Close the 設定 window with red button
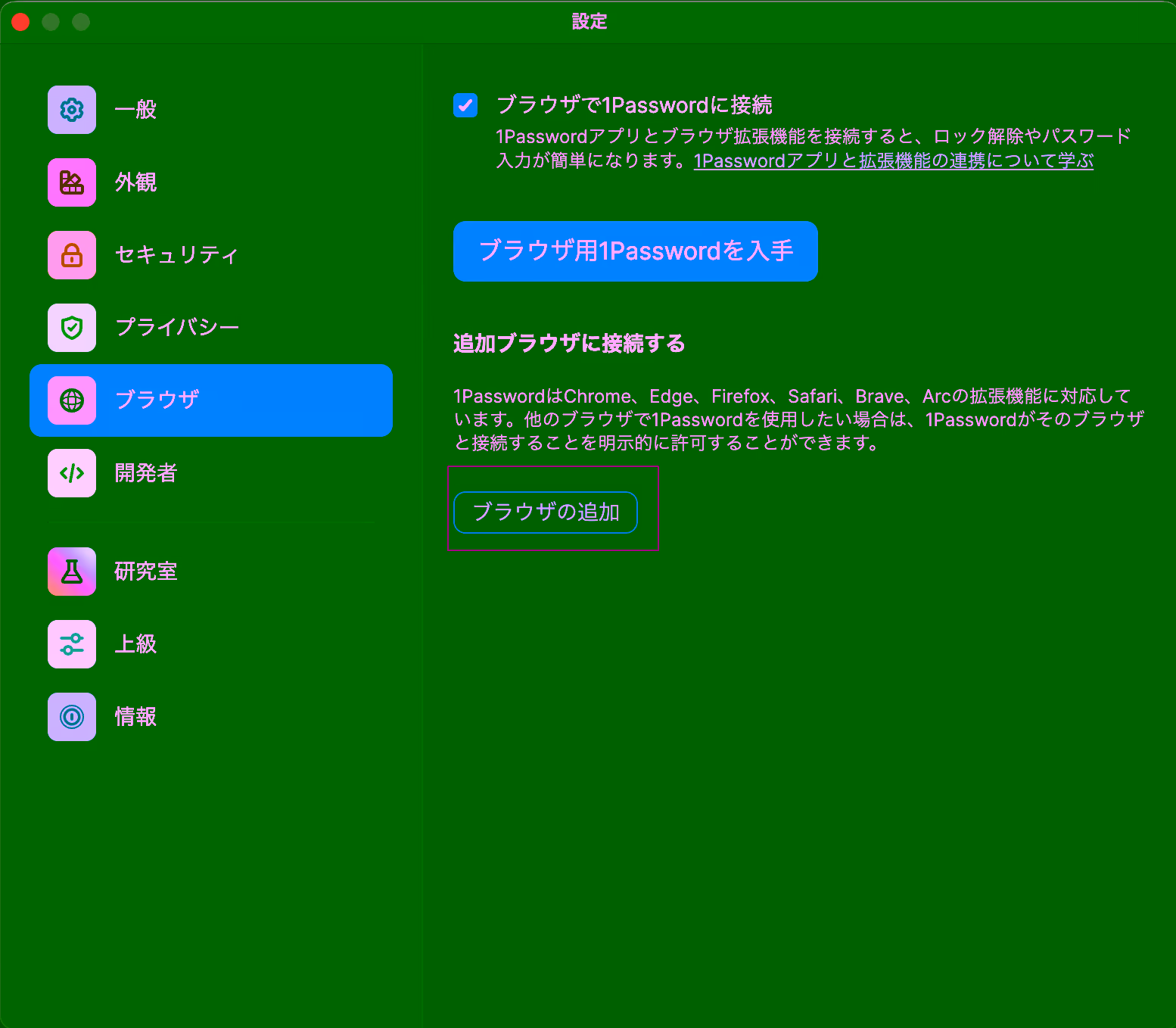This screenshot has height=1028, width=1176. coord(20,22)
